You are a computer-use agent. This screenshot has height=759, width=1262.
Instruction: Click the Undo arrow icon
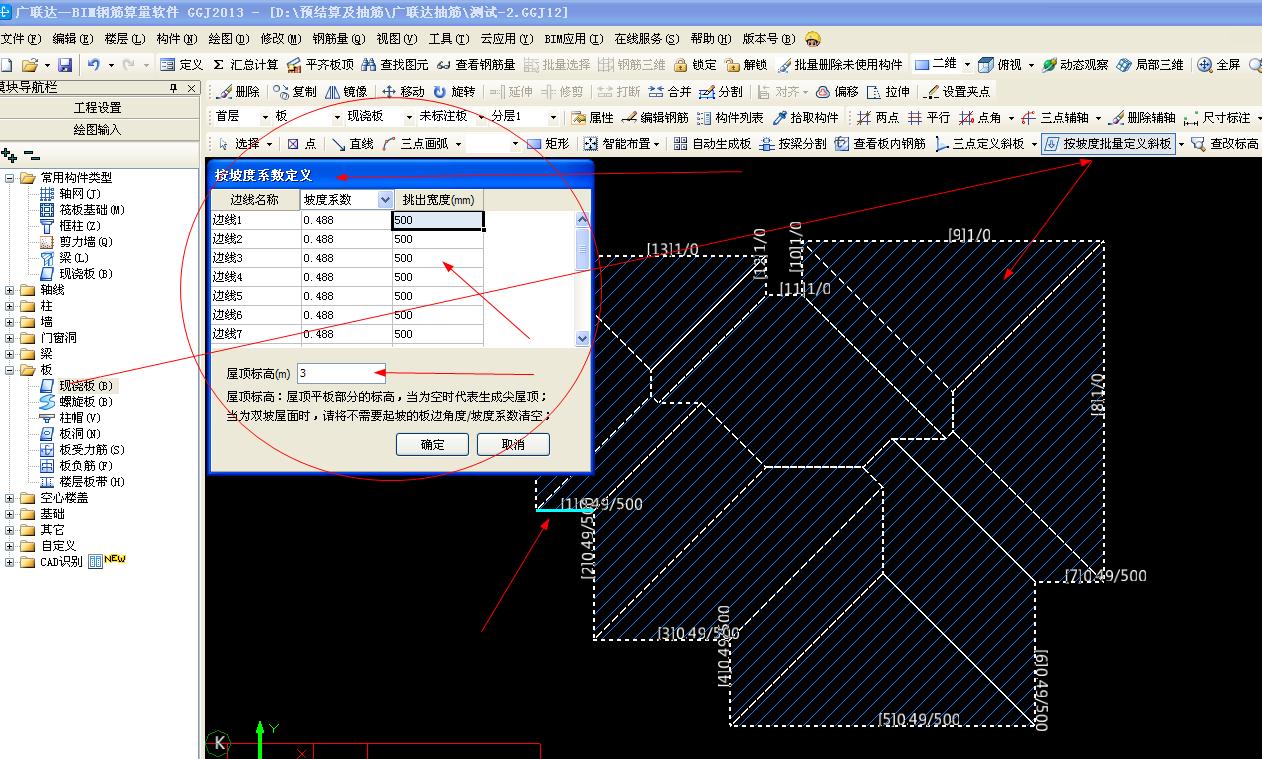(x=93, y=65)
